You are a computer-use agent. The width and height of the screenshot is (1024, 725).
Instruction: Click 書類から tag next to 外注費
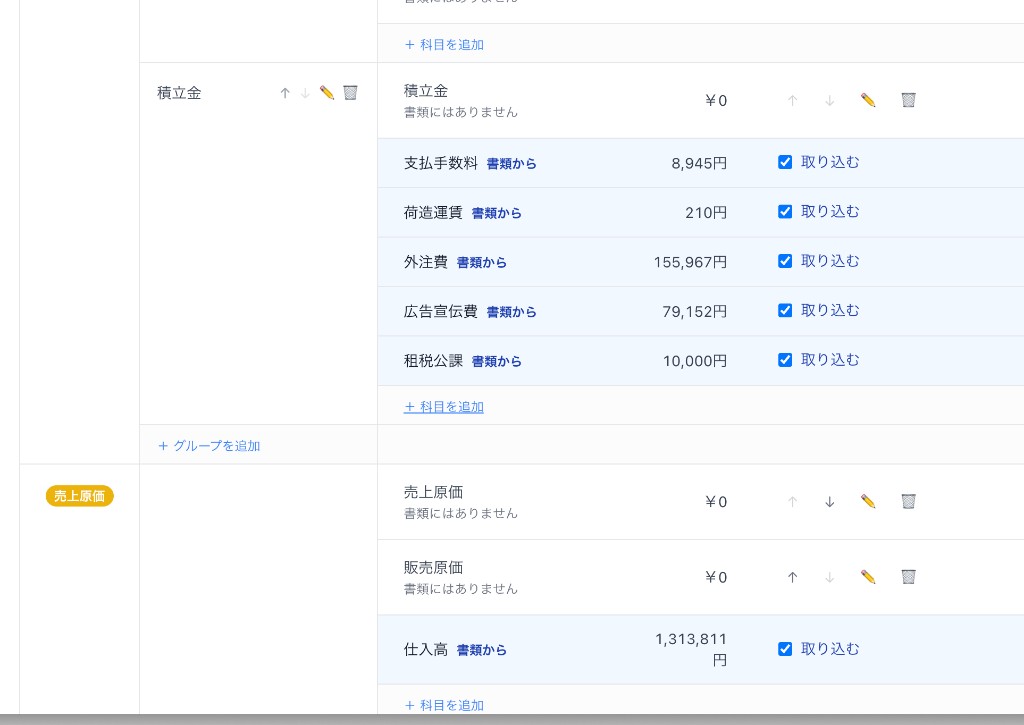[481, 263]
